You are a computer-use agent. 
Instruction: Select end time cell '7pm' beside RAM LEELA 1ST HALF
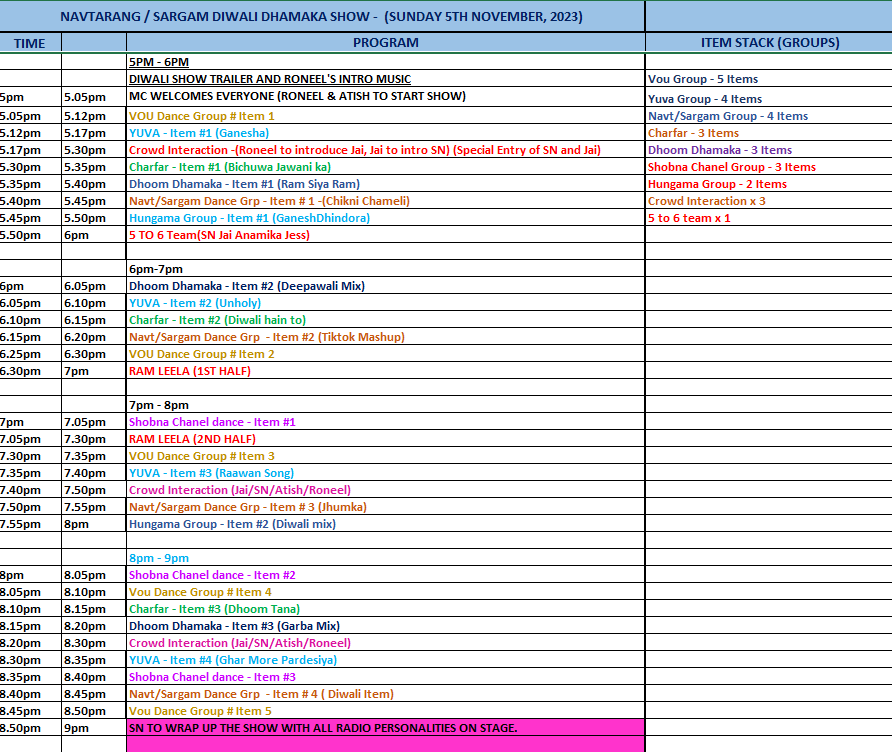94,371
